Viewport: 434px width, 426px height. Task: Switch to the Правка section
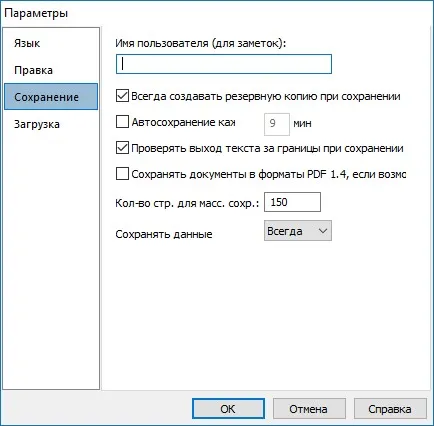(33, 70)
